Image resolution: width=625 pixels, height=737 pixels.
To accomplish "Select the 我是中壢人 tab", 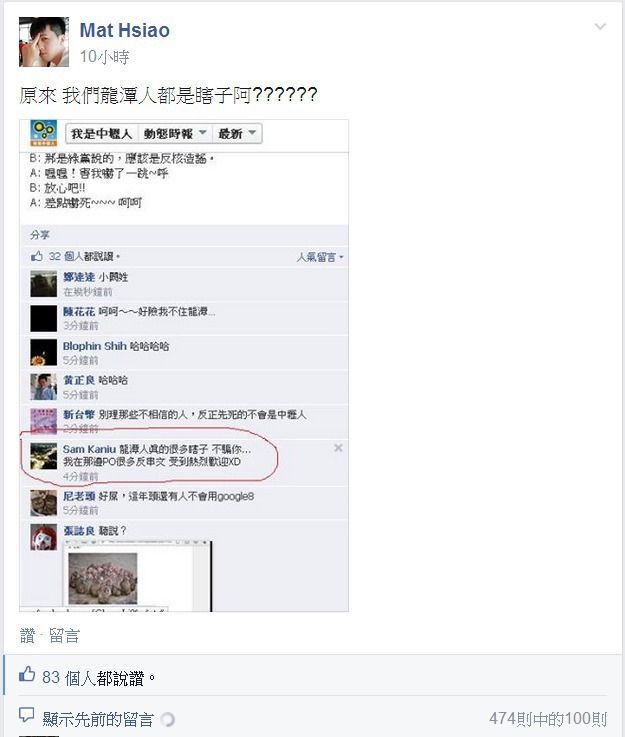I will point(102,133).
